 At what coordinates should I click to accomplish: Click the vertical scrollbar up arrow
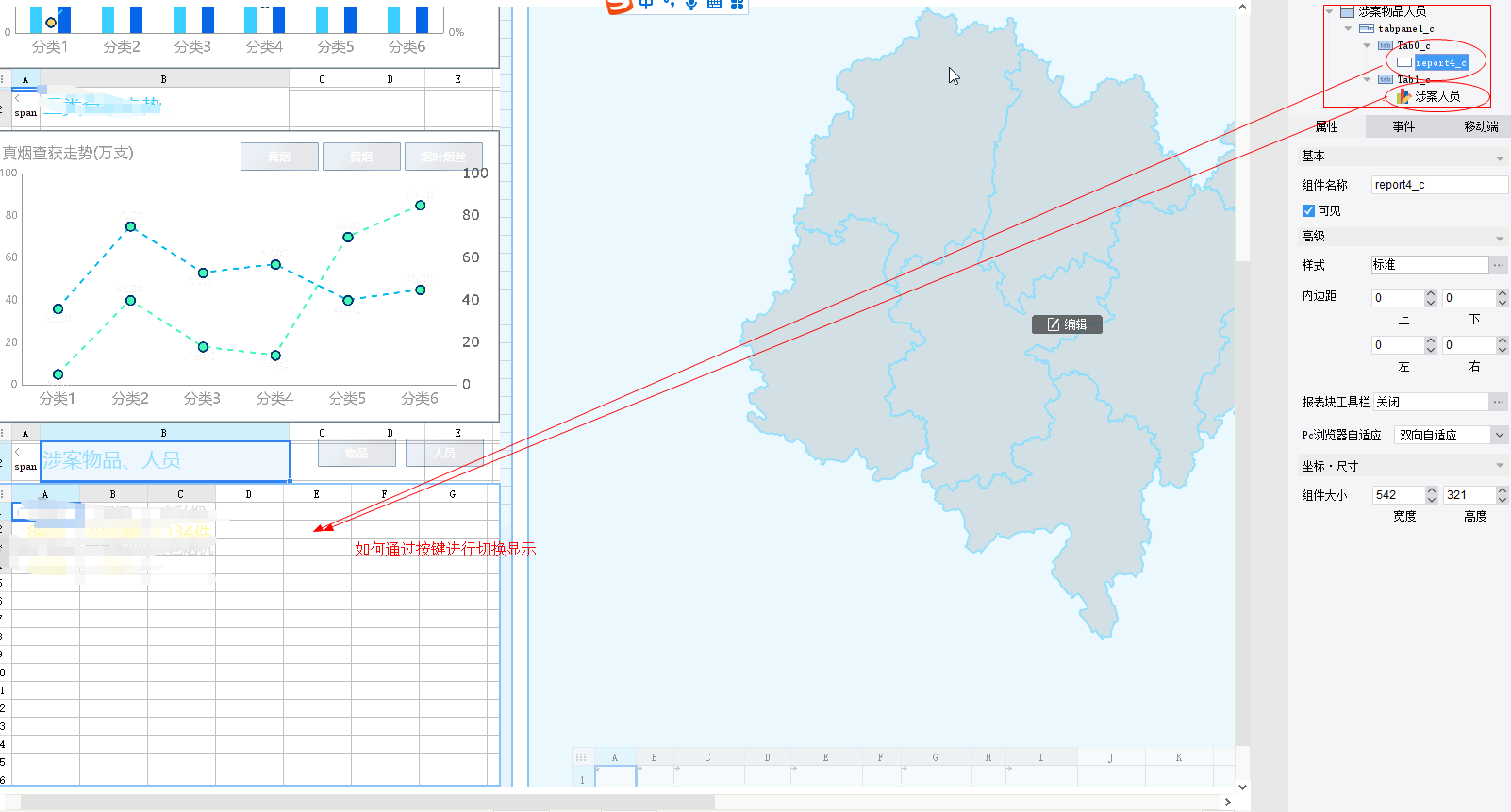click(1242, 8)
